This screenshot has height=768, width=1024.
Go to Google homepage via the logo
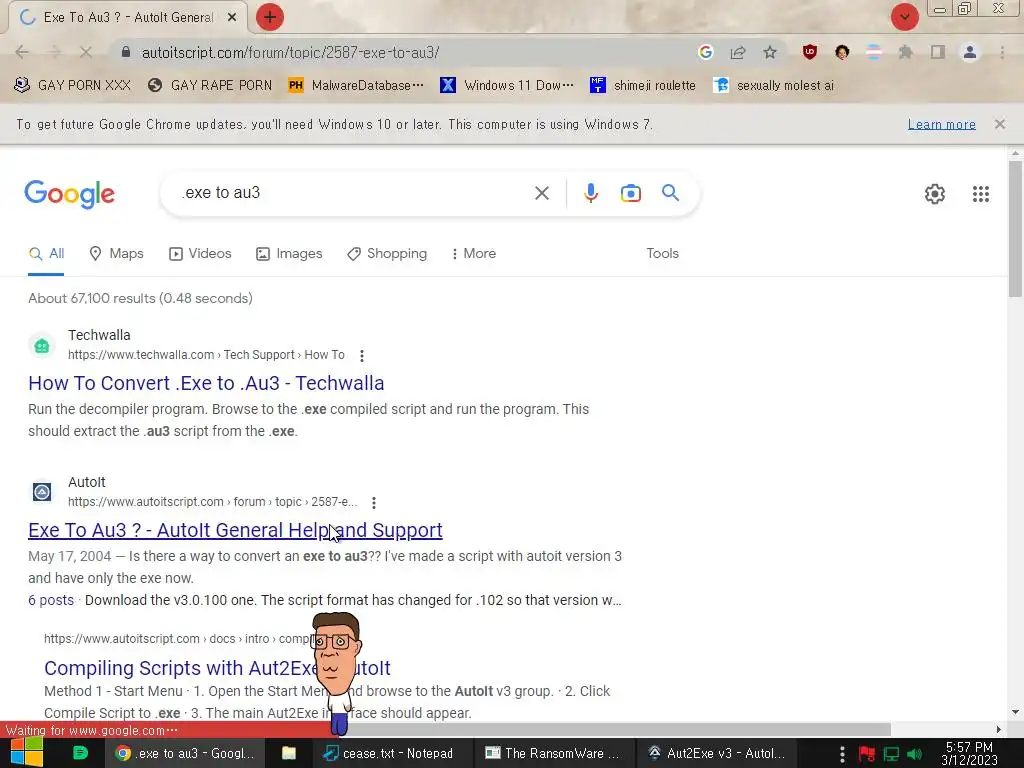coord(70,194)
